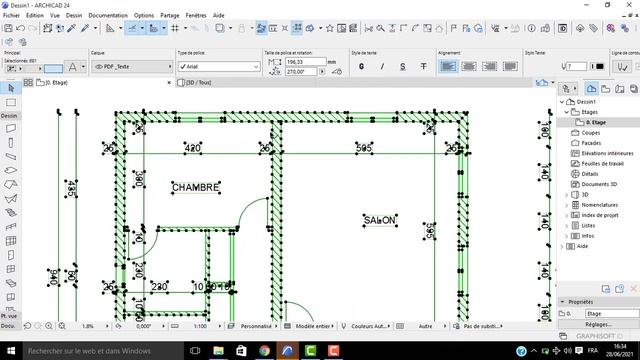The image size is (640, 360).
Task: Click the rotation angle field 270,00°
Action: (x=301, y=71)
